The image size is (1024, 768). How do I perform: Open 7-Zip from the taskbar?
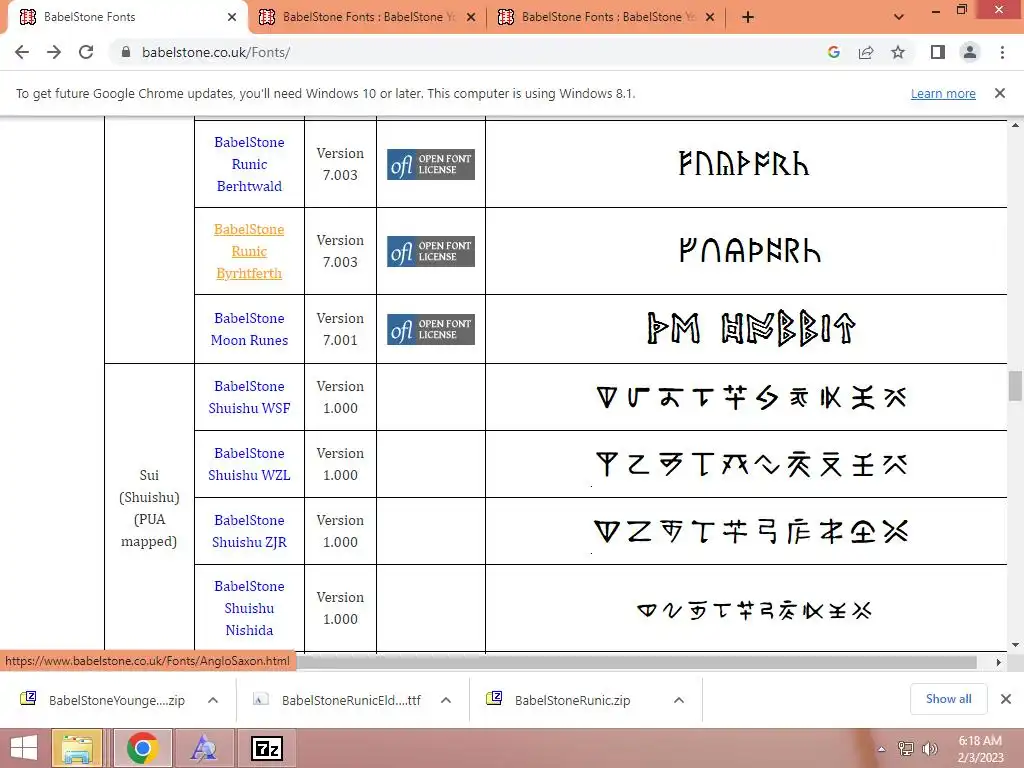[x=267, y=748]
